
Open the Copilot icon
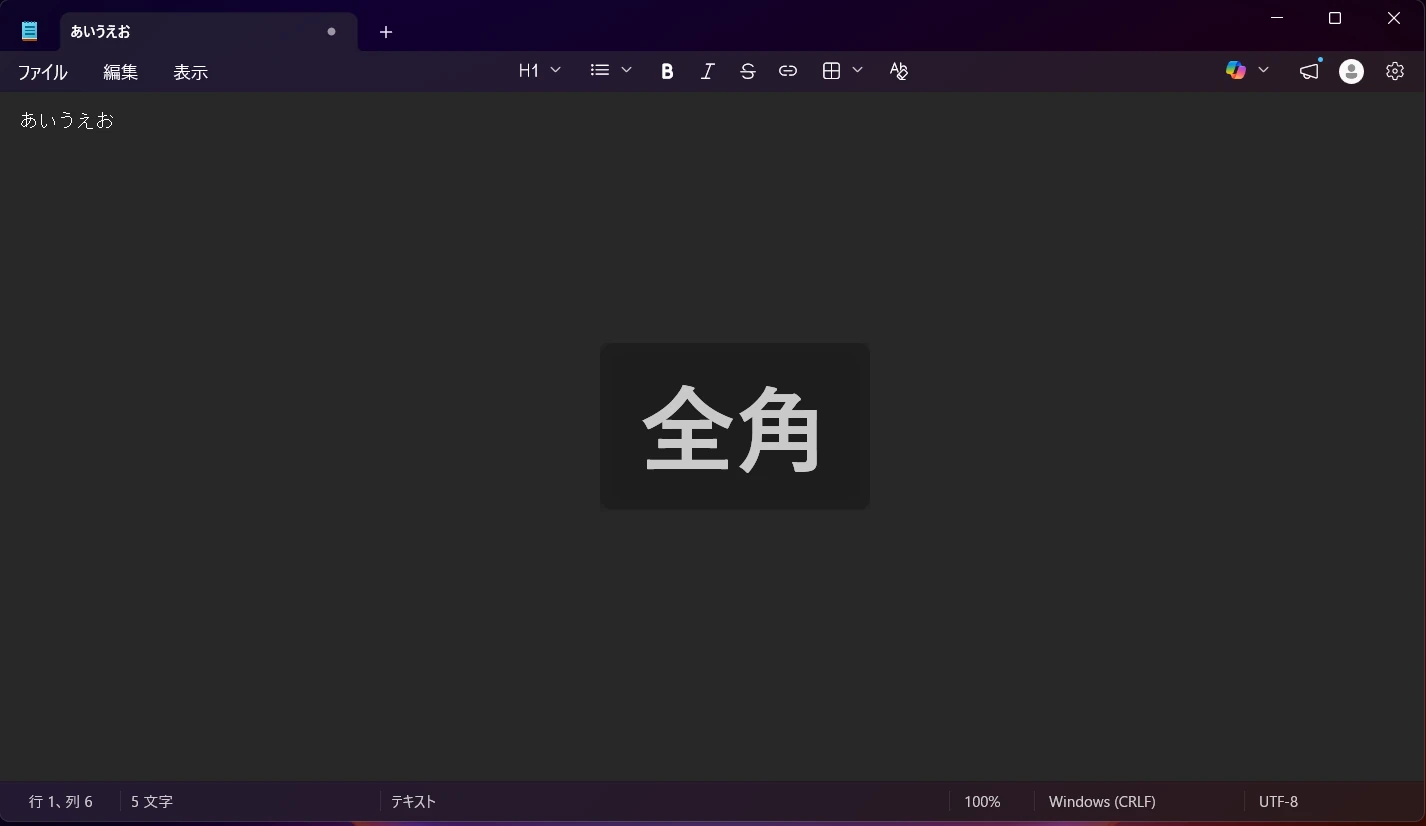pos(1236,70)
